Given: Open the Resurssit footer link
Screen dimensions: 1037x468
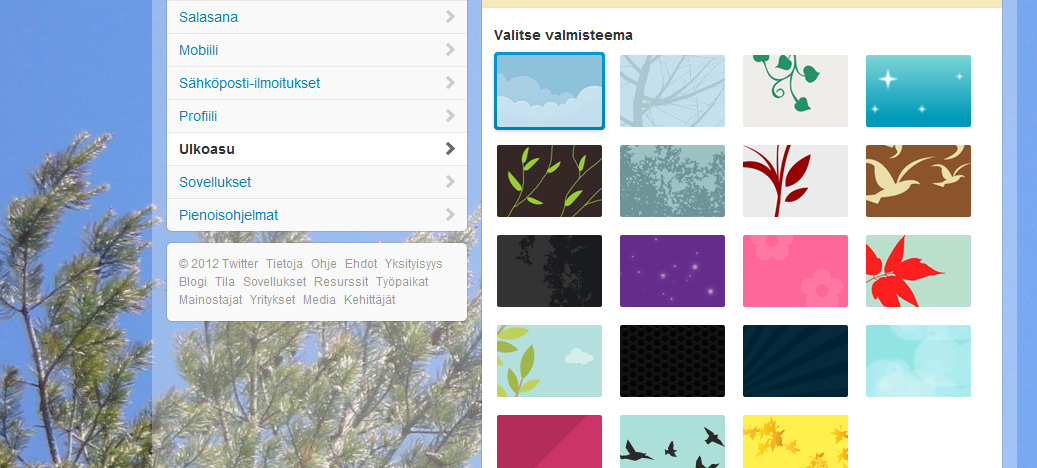Looking at the screenshot, I should pos(341,282).
